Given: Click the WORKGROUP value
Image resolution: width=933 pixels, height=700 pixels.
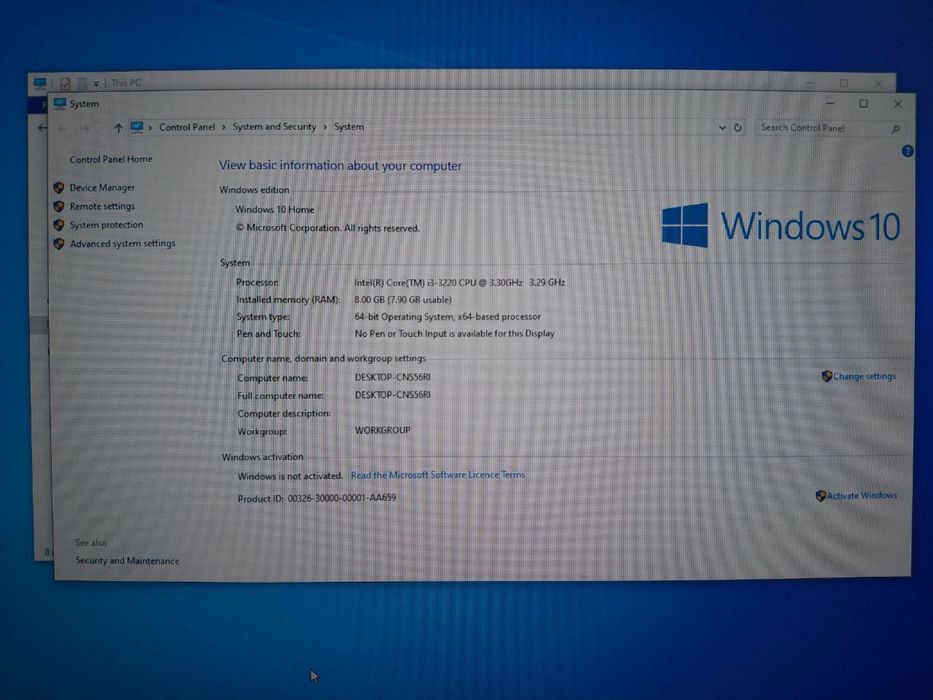Looking at the screenshot, I should [383, 430].
